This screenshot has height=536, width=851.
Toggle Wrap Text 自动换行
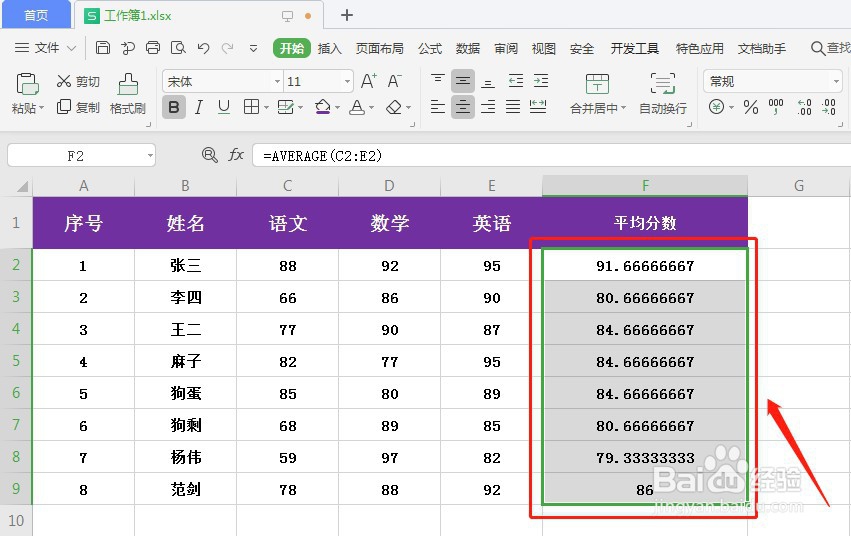point(663,93)
